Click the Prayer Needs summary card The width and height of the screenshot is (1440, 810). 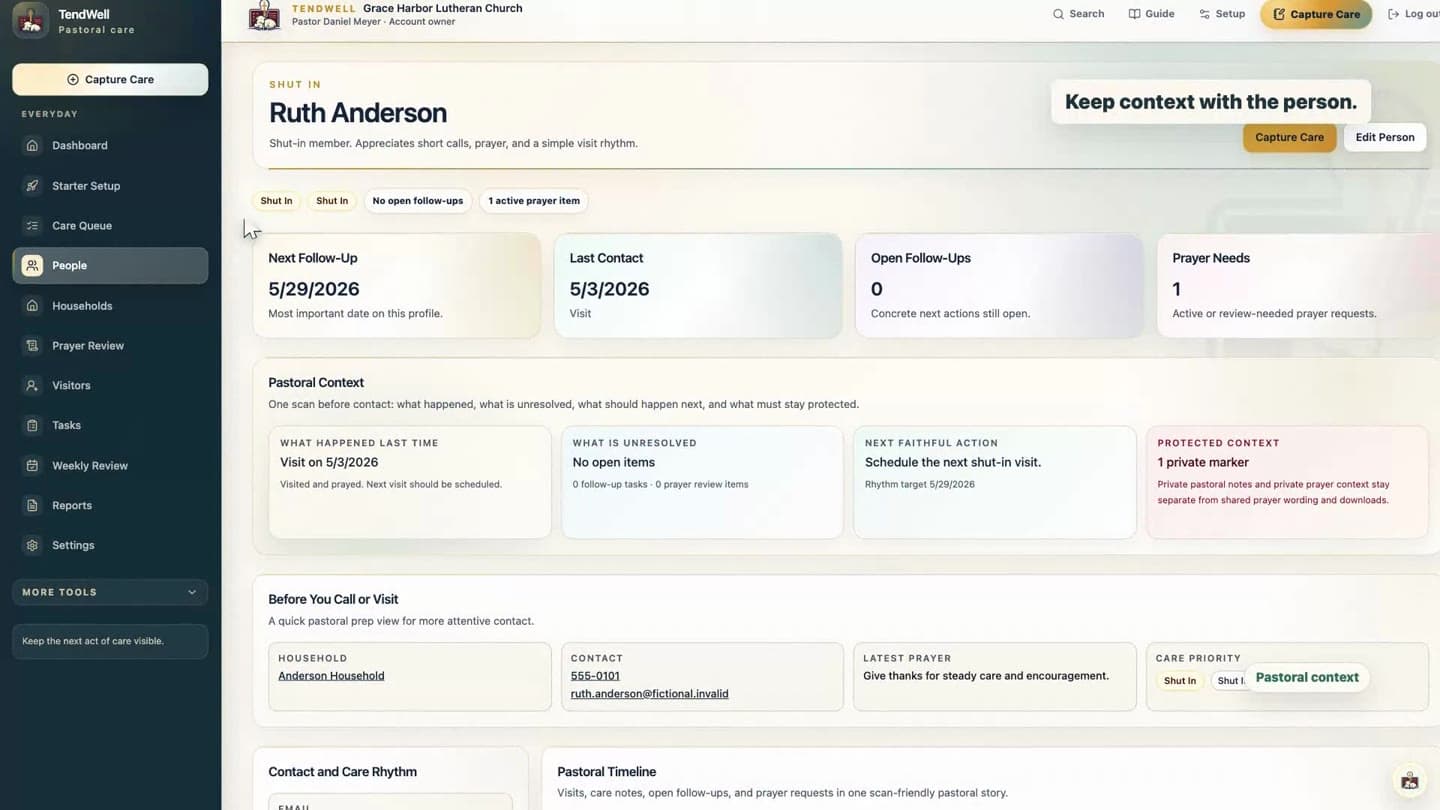point(1298,286)
